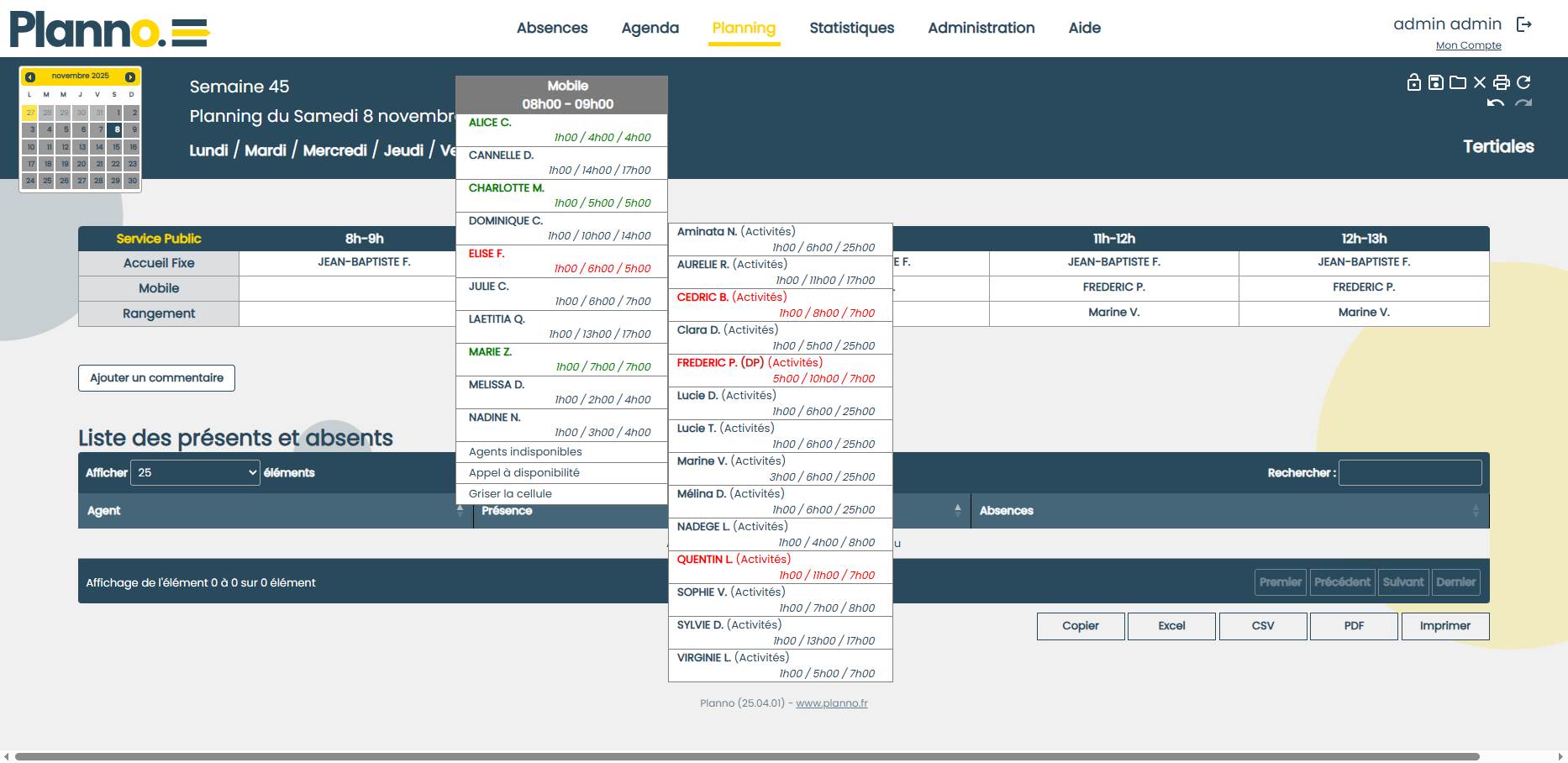Open a saved model via the folder icon
Screen dimensions: 1568x763
pyautogui.click(x=1458, y=82)
